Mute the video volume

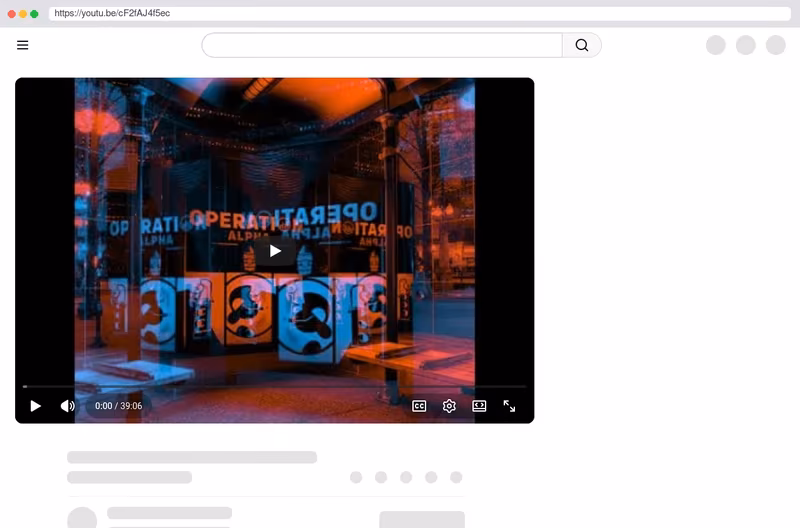point(67,406)
